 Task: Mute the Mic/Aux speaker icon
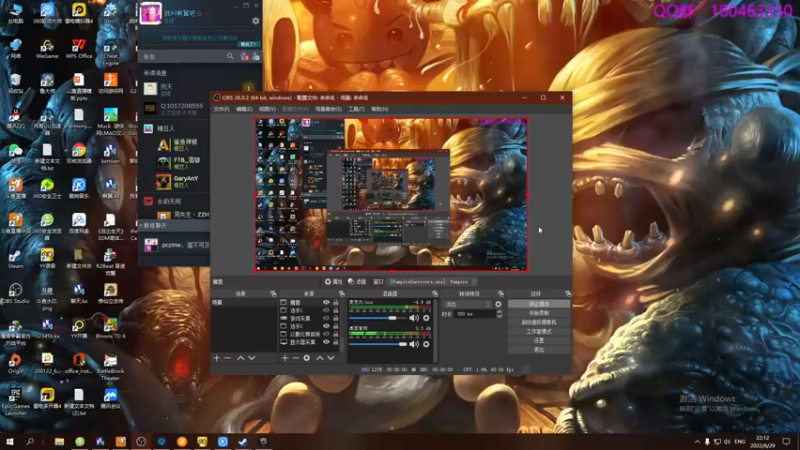click(414, 318)
